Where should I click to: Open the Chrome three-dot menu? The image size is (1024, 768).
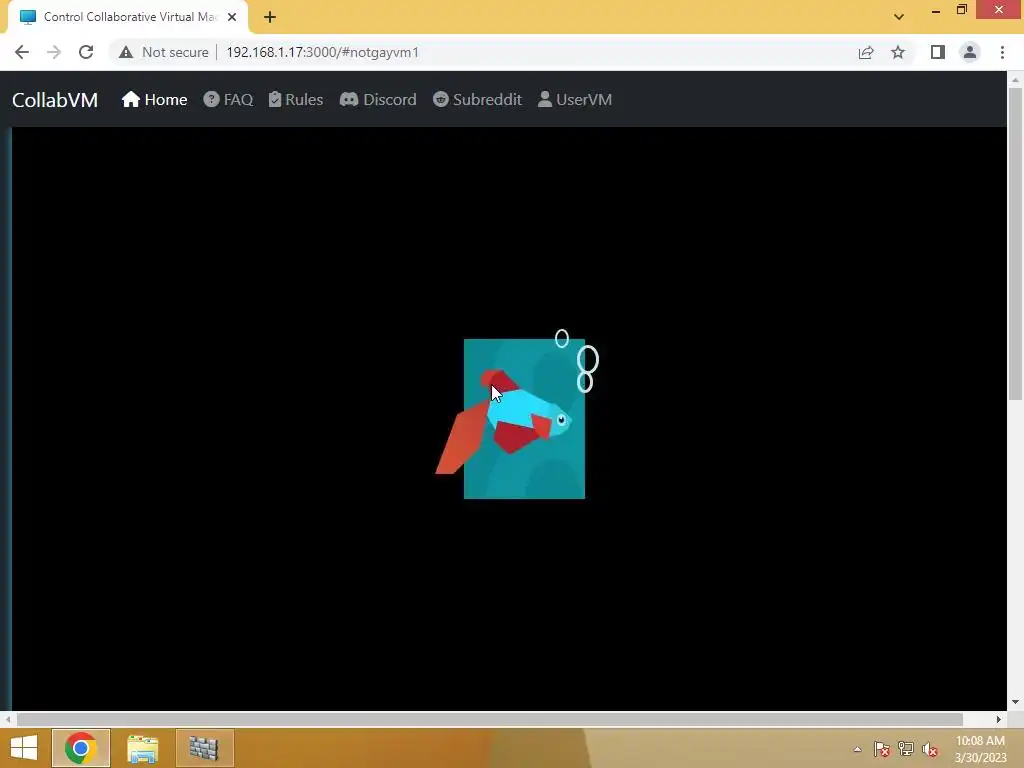1002,52
